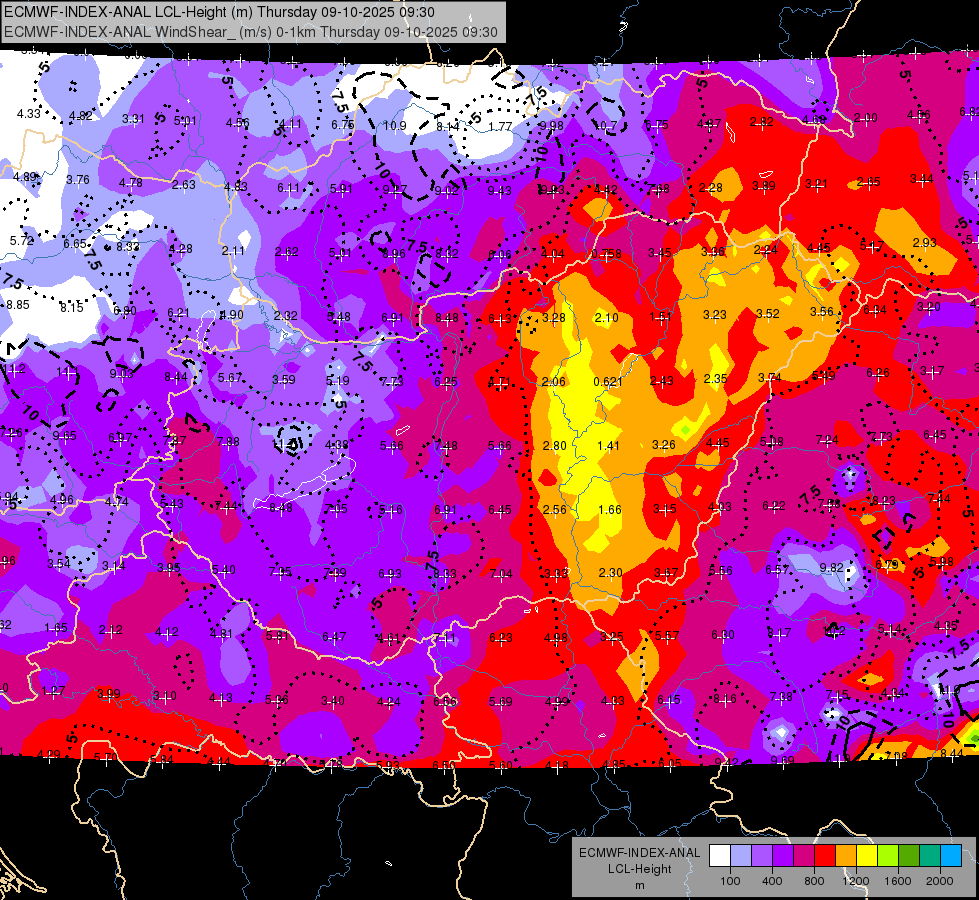Image resolution: width=979 pixels, height=900 pixels.
Task: Click the wind shear value 2.10
Action: click(x=606, y=318)
